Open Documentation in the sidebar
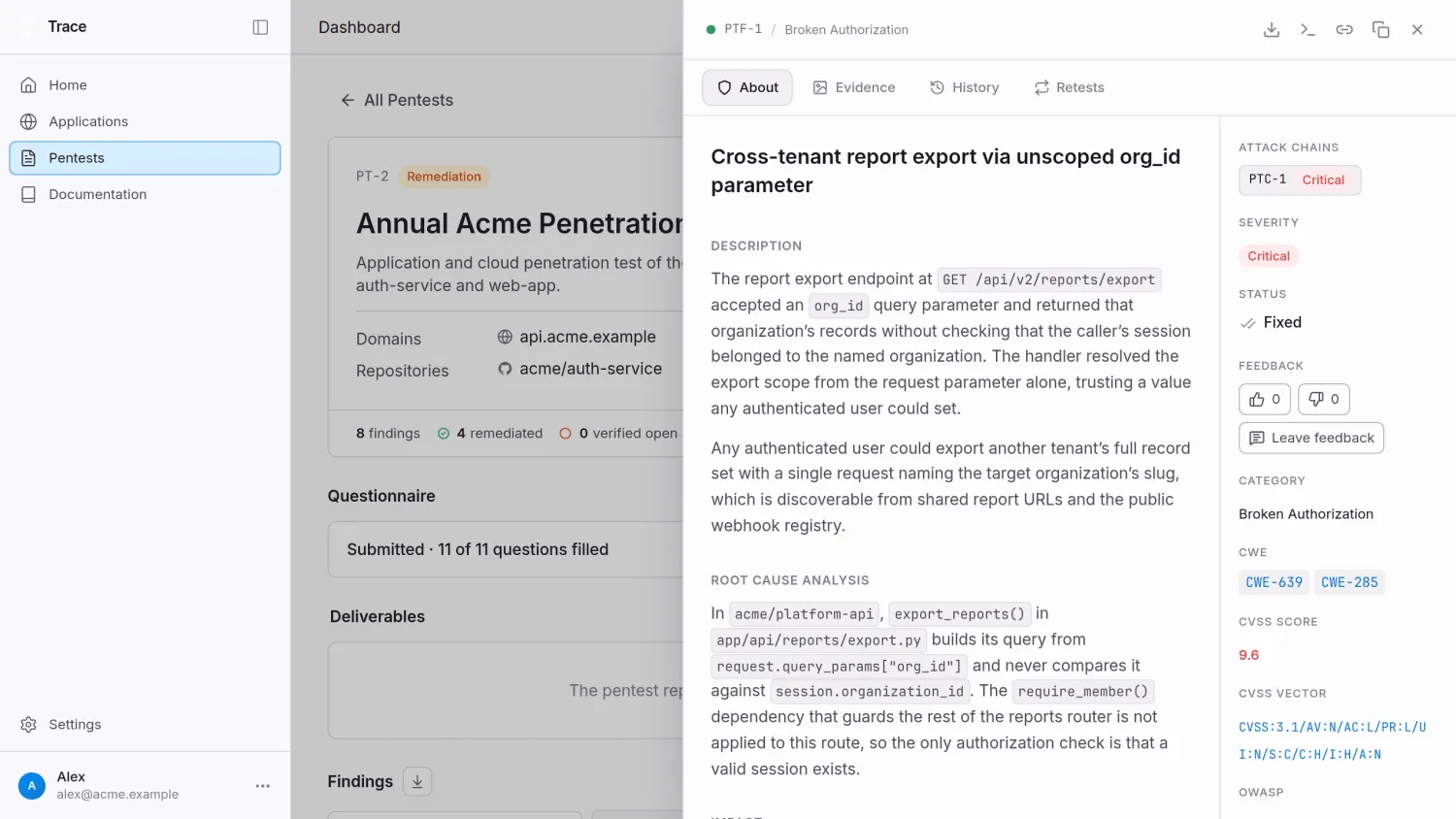1456x819 pixels. tap(145, 194)
